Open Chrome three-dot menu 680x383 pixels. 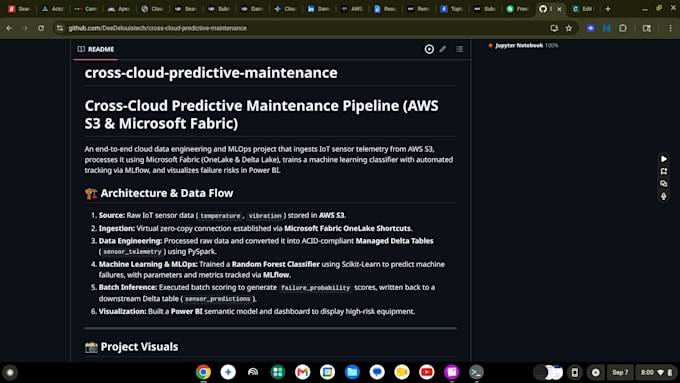(670, 28)
